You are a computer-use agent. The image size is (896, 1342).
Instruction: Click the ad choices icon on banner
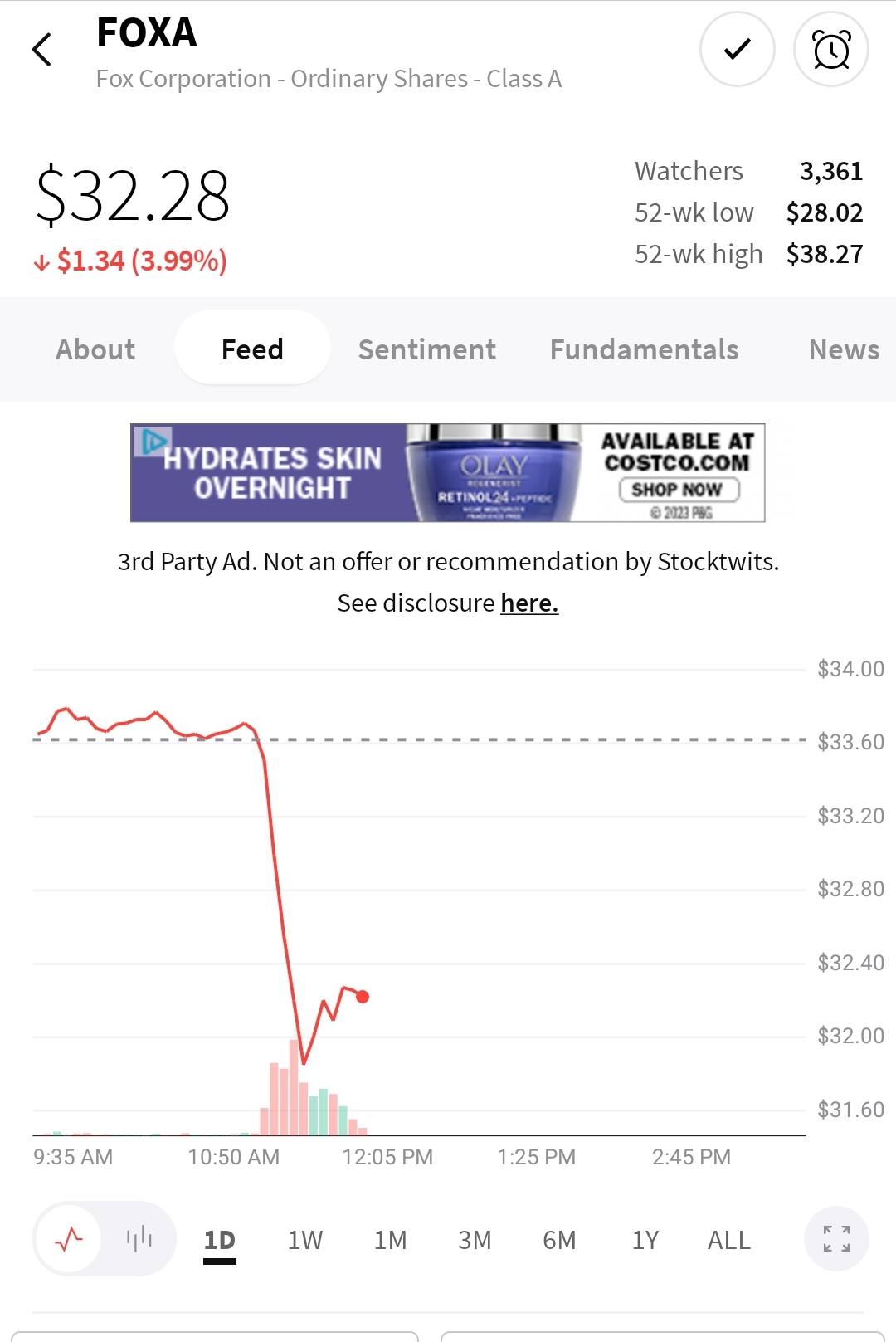click(153, 441)
